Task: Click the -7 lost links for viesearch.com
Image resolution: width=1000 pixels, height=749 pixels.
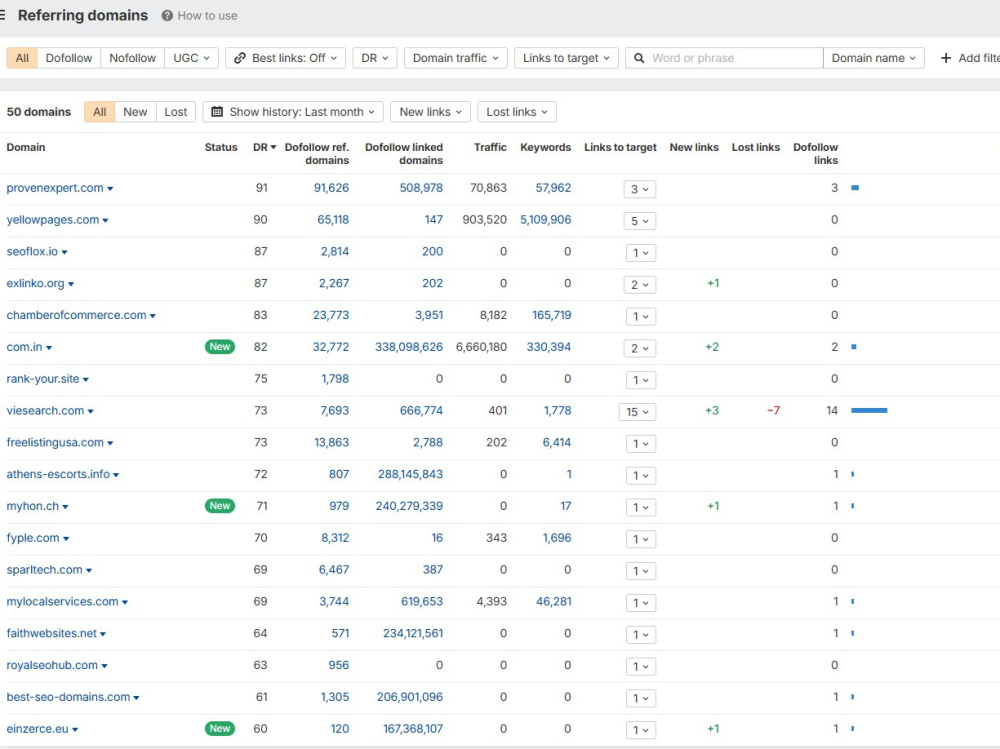Action: (773, 410)
